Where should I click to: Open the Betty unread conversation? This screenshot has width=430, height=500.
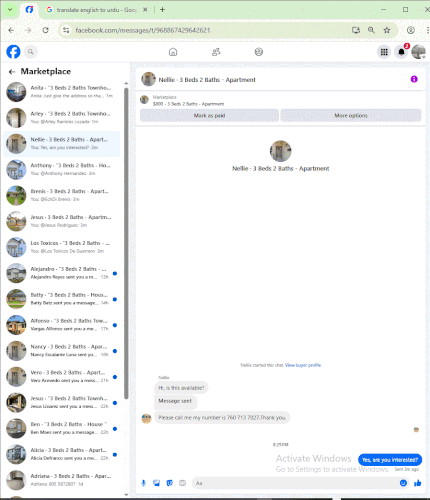click(62, 299)
